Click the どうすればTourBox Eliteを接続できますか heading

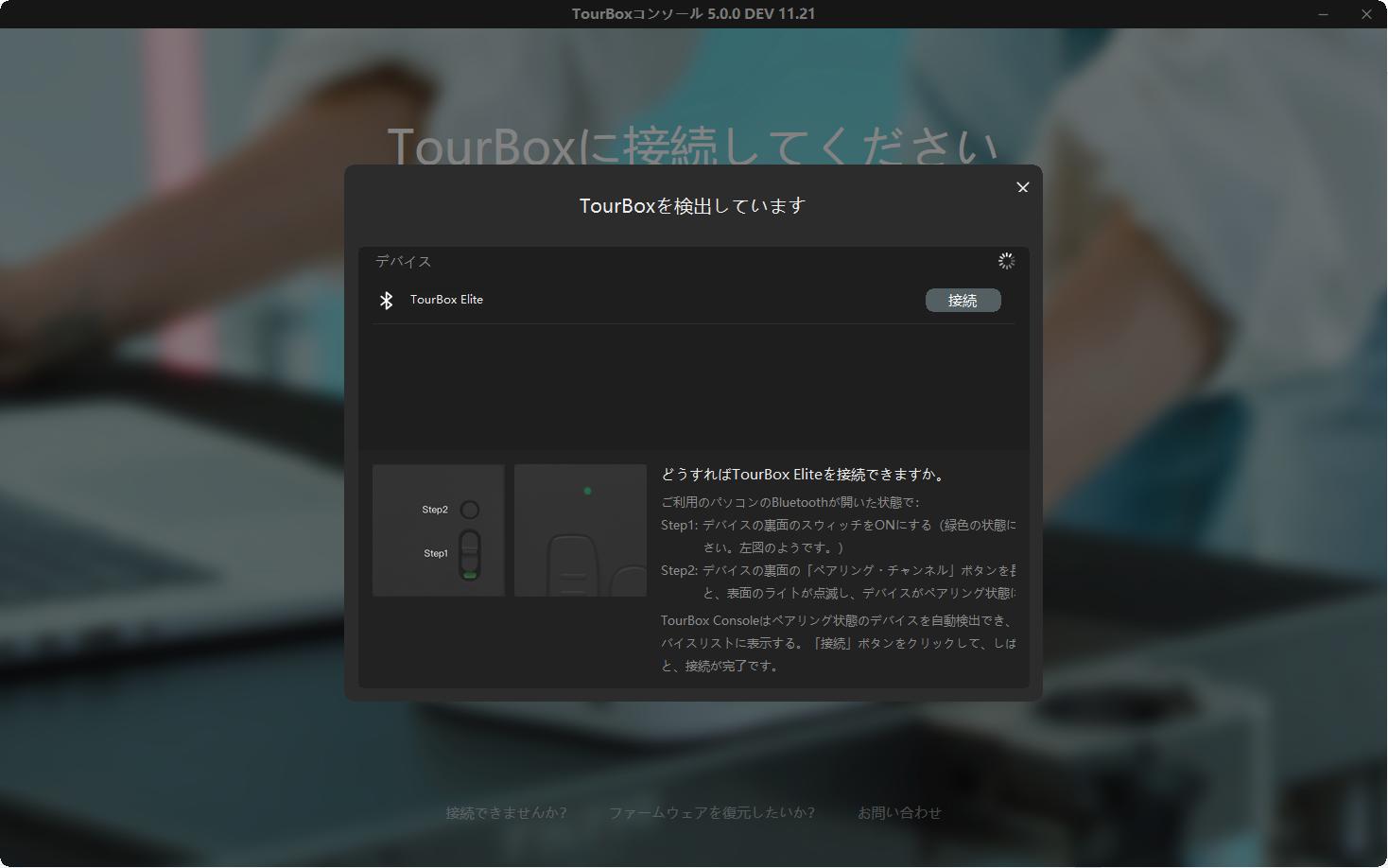[x=804, y=475]
